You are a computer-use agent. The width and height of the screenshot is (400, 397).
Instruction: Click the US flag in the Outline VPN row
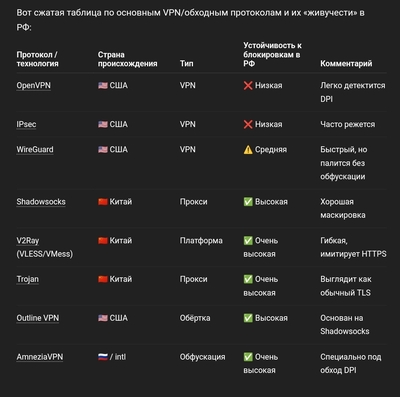pyautogui.click(x=103, y=318)
